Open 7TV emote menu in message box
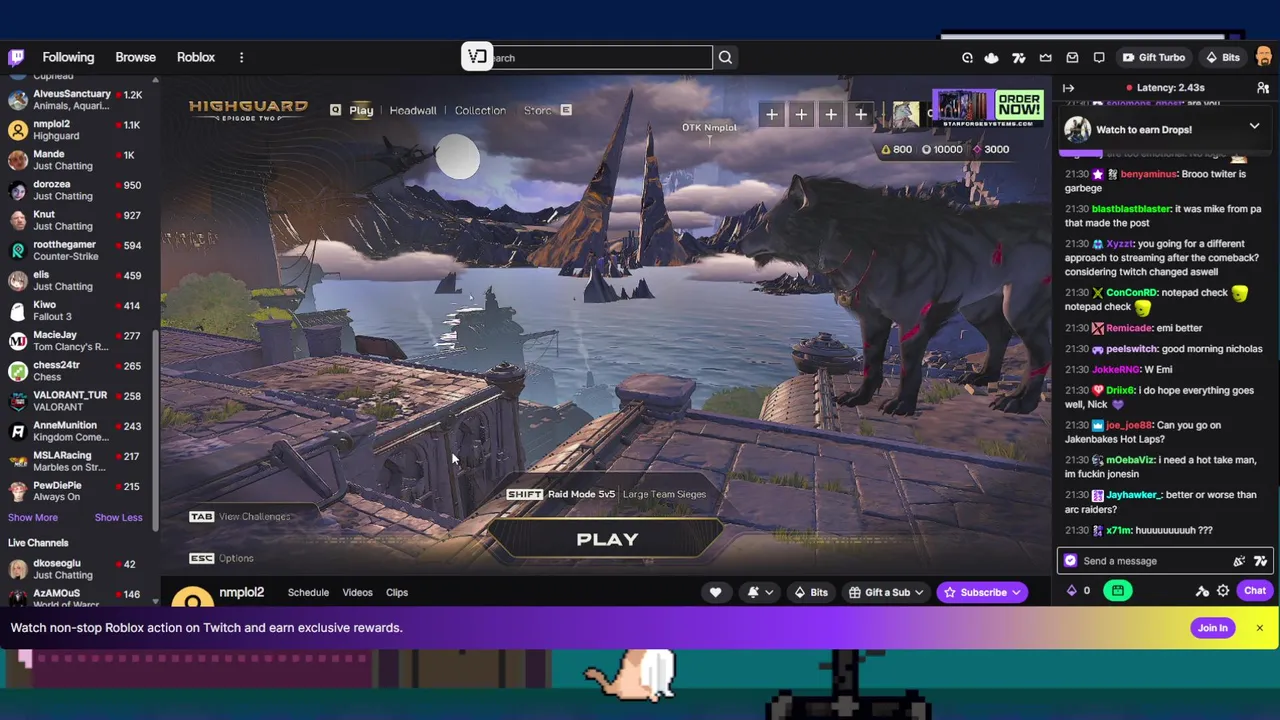 [1260, 561]
